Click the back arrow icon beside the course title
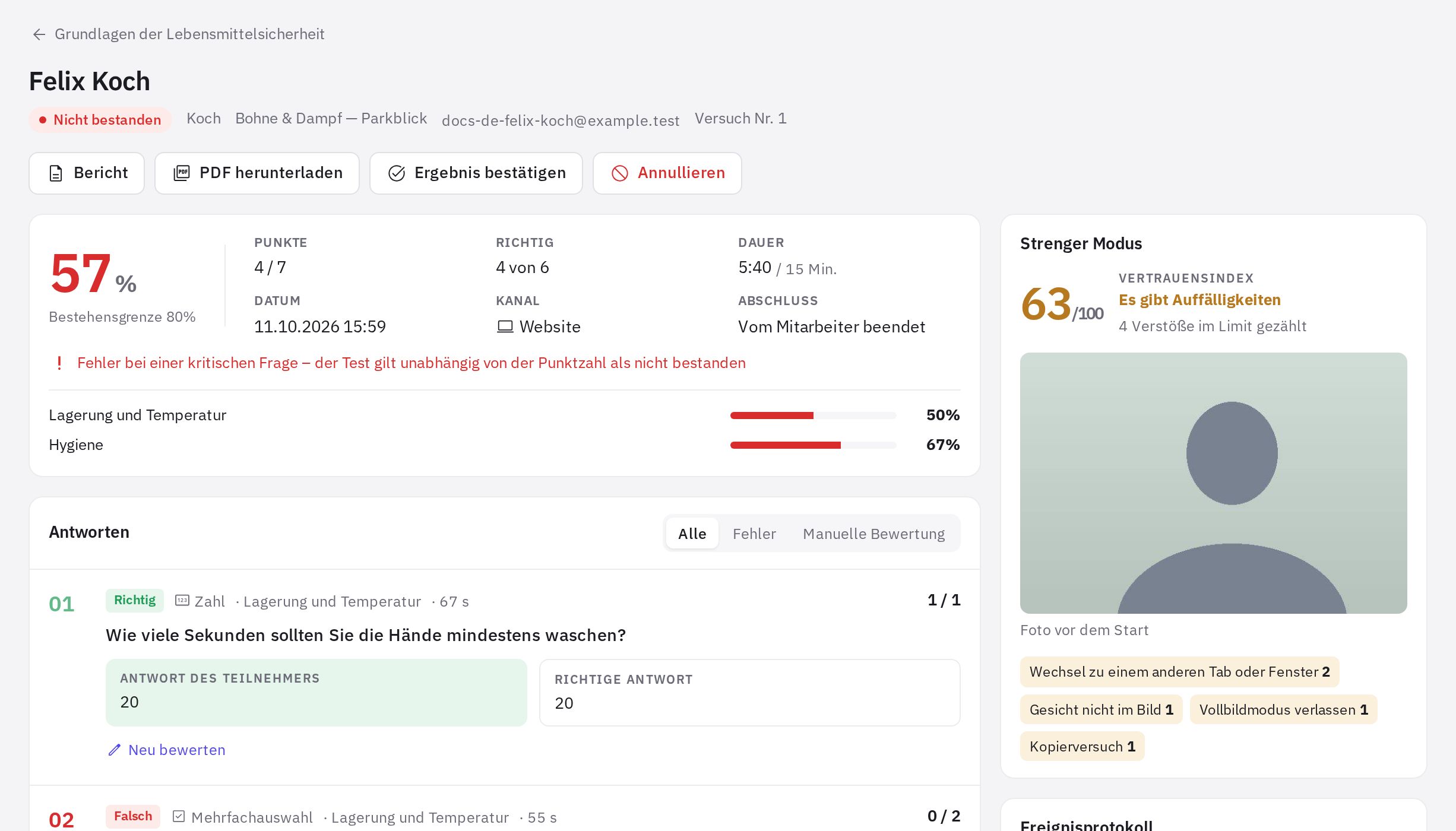 (x=39, y=34)
